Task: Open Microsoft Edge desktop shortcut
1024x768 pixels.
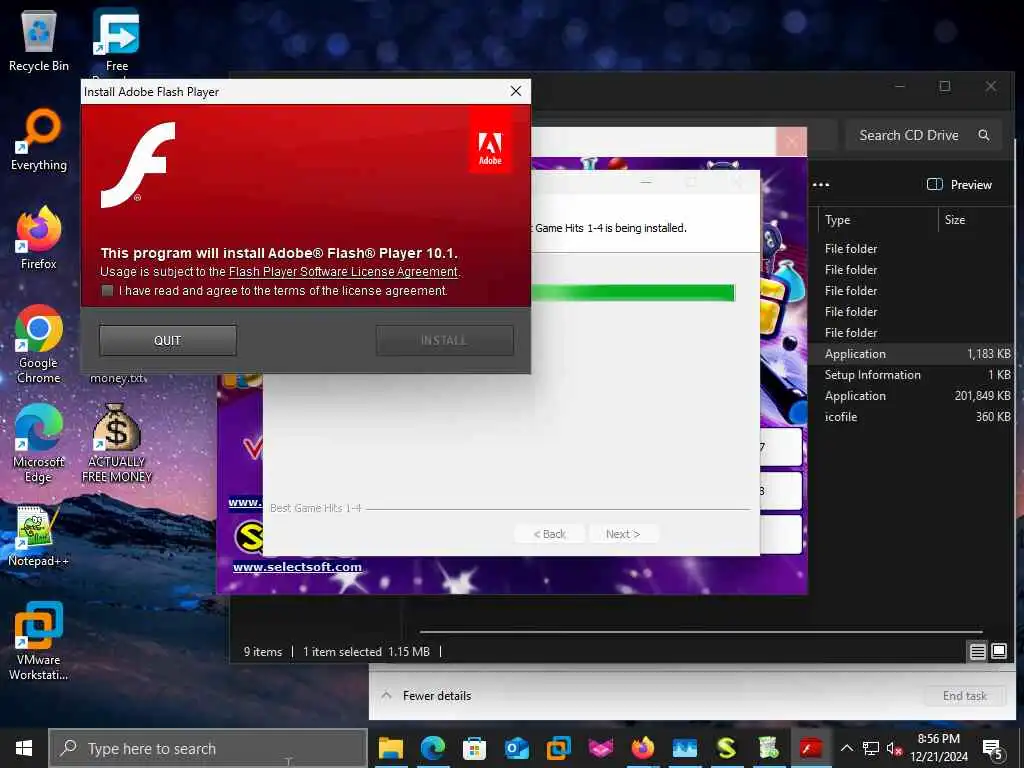Action: click(x=39, y=443)
